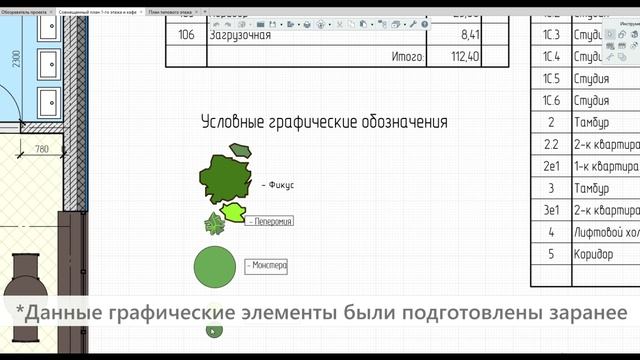Open the dropdown beside the window arrangement icon
Image resolution: width=640 pixels, height=360 pixels.
[405, 25]
